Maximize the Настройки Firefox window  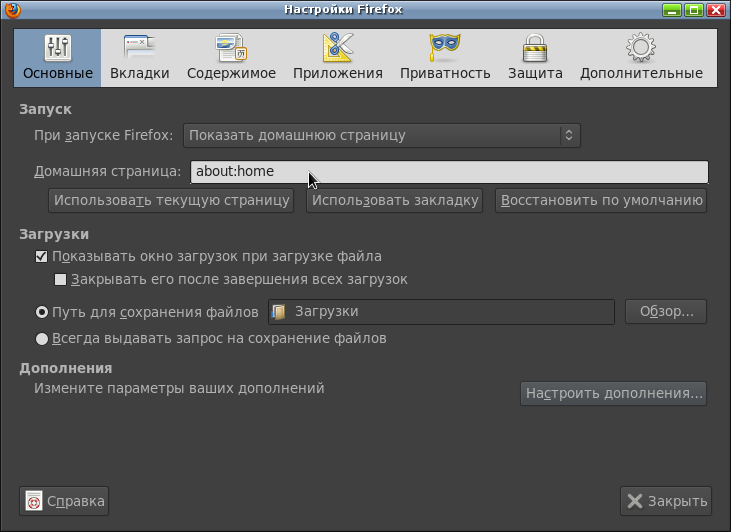[694, 10]
